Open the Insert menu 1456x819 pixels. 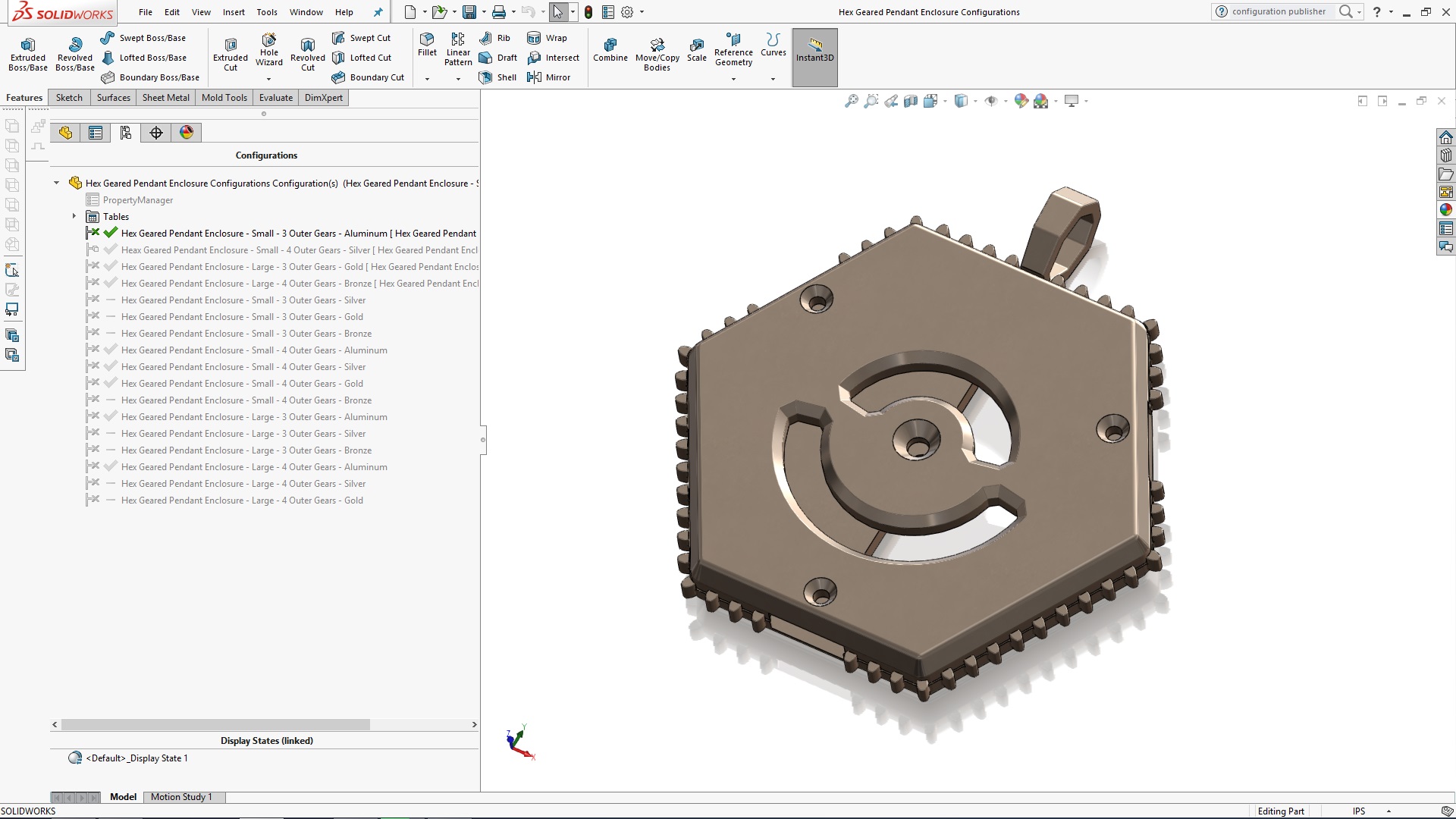tap(233, 12)
